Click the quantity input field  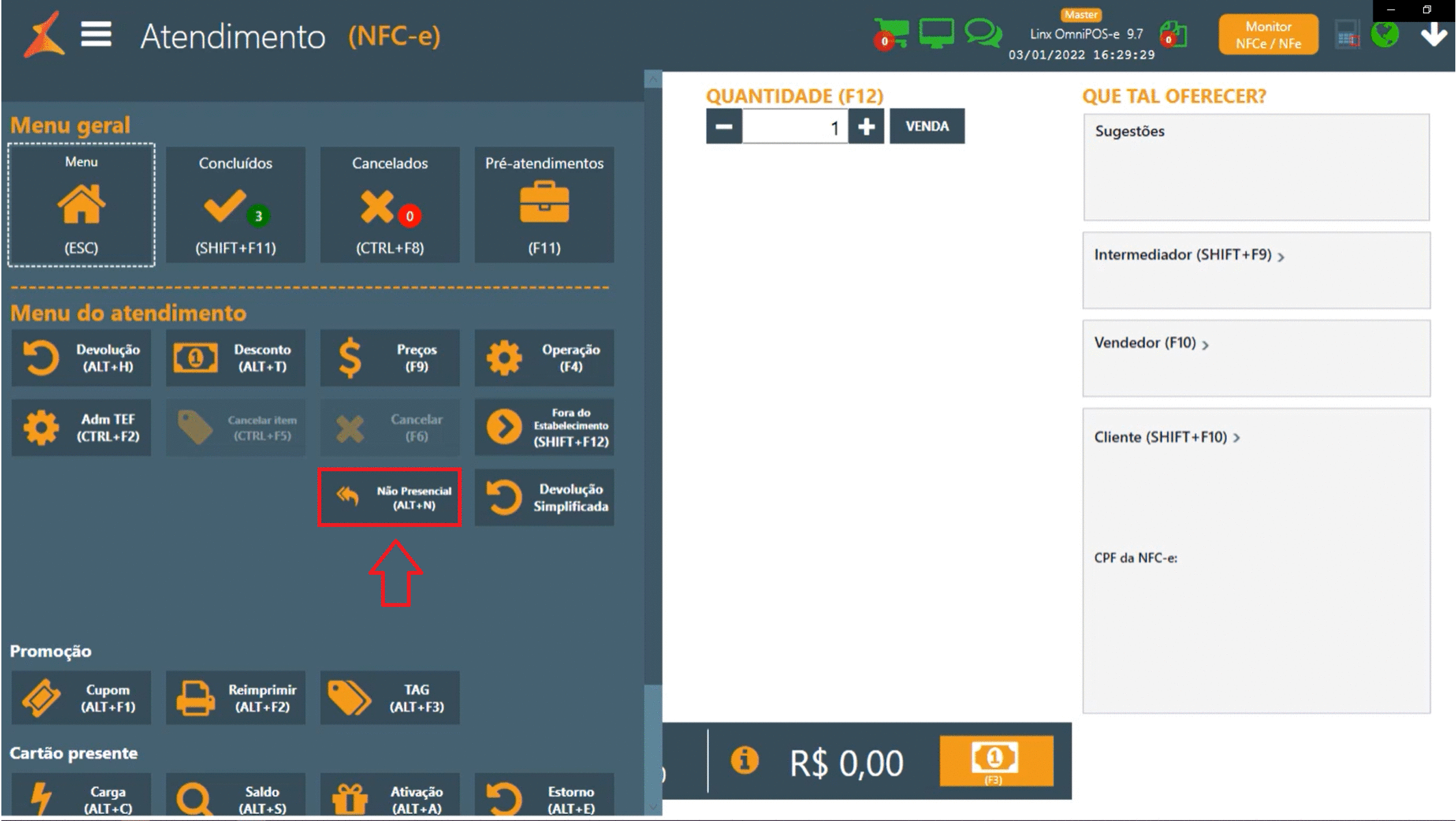[x=794, y=127]
